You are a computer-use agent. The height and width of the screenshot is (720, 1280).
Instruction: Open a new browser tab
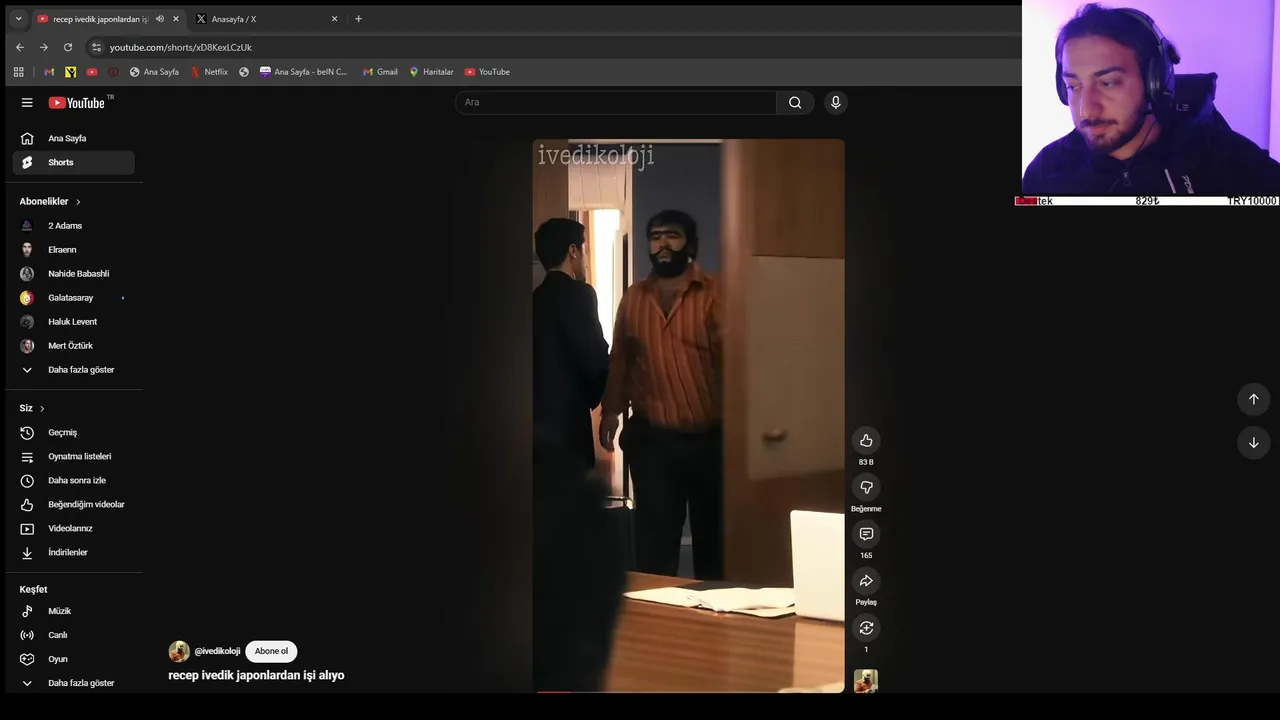pos(358,19)
